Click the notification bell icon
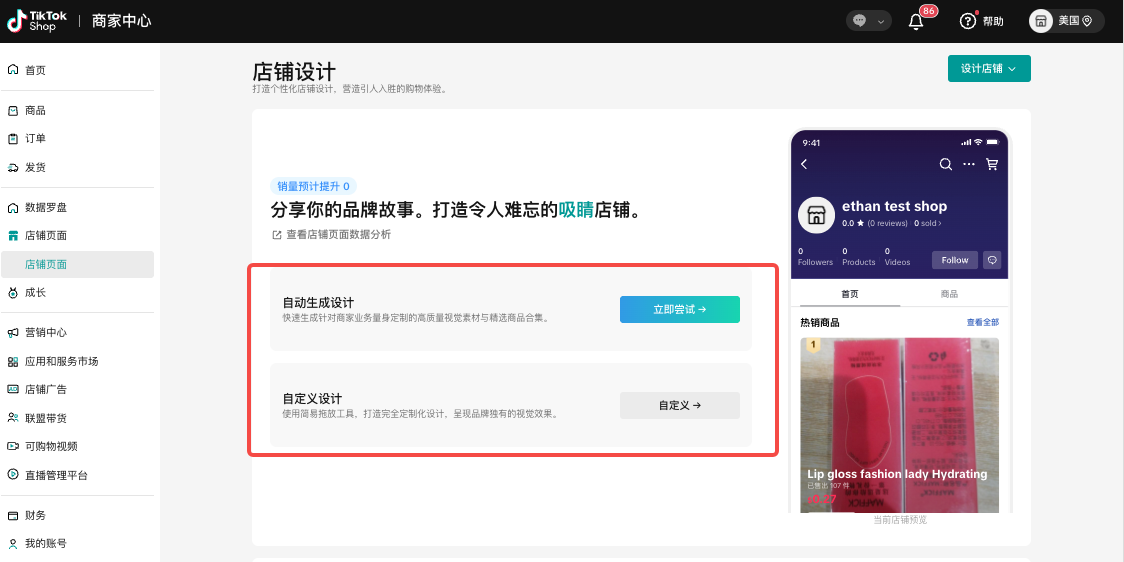This screenshot has width=1124, height=562. tap(916, 22)
